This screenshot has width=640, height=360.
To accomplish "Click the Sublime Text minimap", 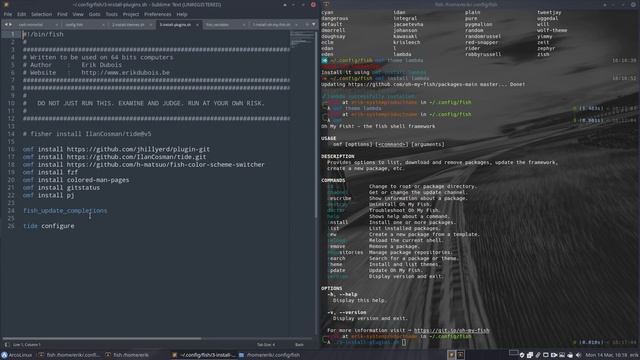I will pyautogui.click(x=302, y=39).
